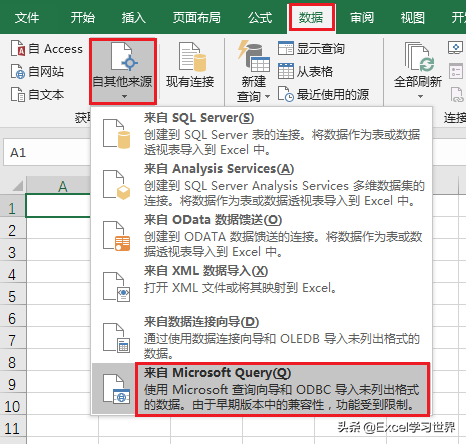
Task: Click the 自其他来源 document icon
Action: click(124, 56)
